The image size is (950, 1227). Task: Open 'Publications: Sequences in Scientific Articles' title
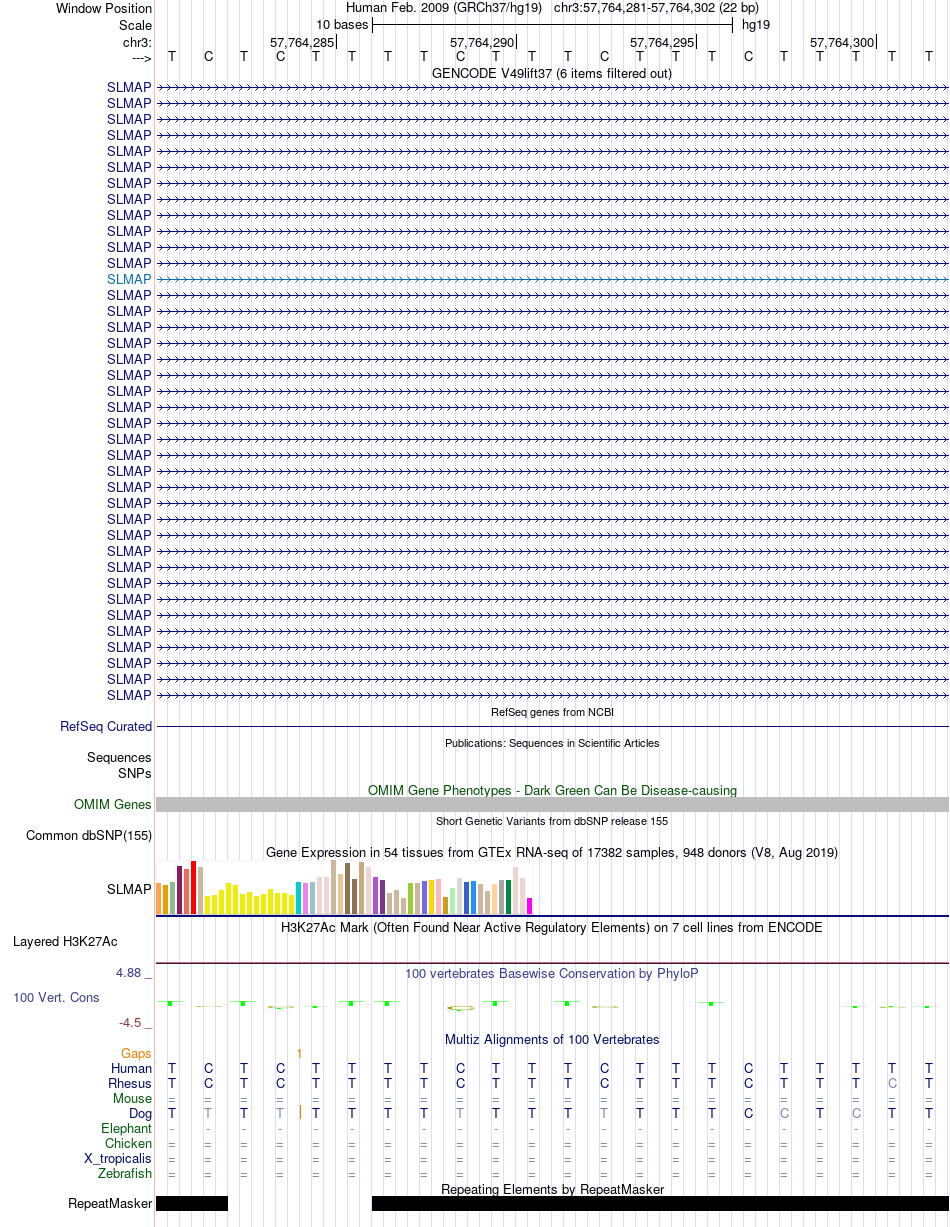pos(552,743)
